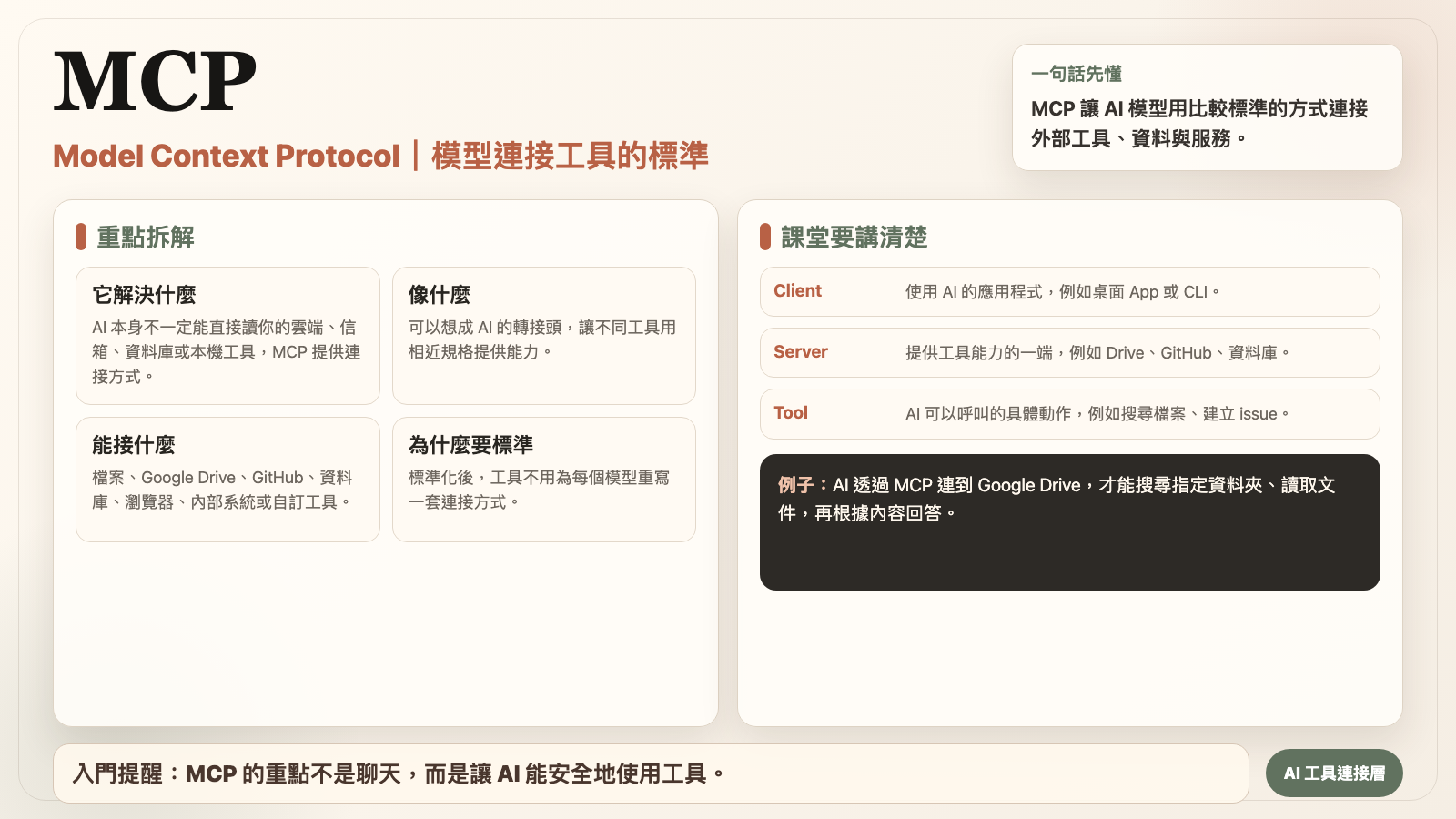Viewport: 1456px width, 819px height.
Task: Select the Model Context Protocol subtitle
Action: 380,156
